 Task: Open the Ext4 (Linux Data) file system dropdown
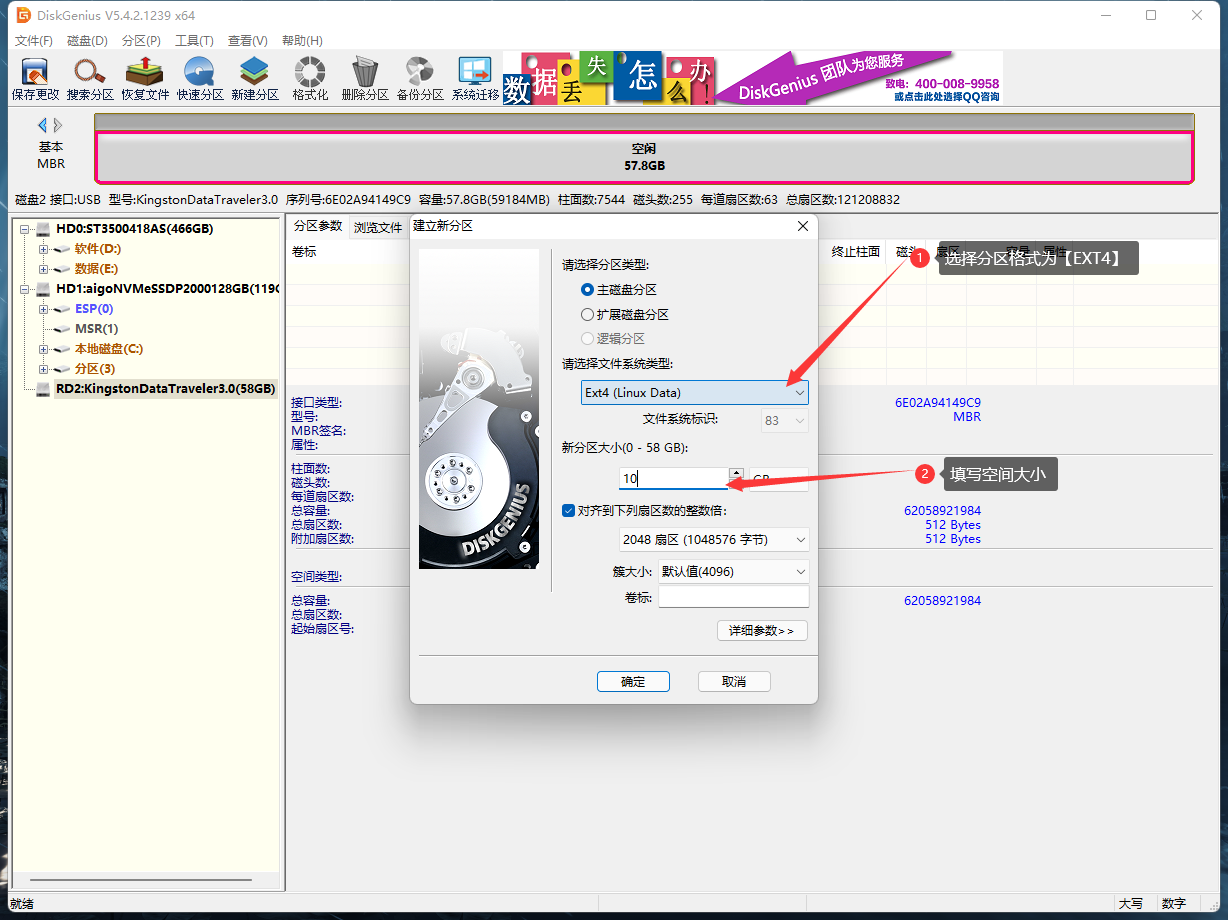695,393
